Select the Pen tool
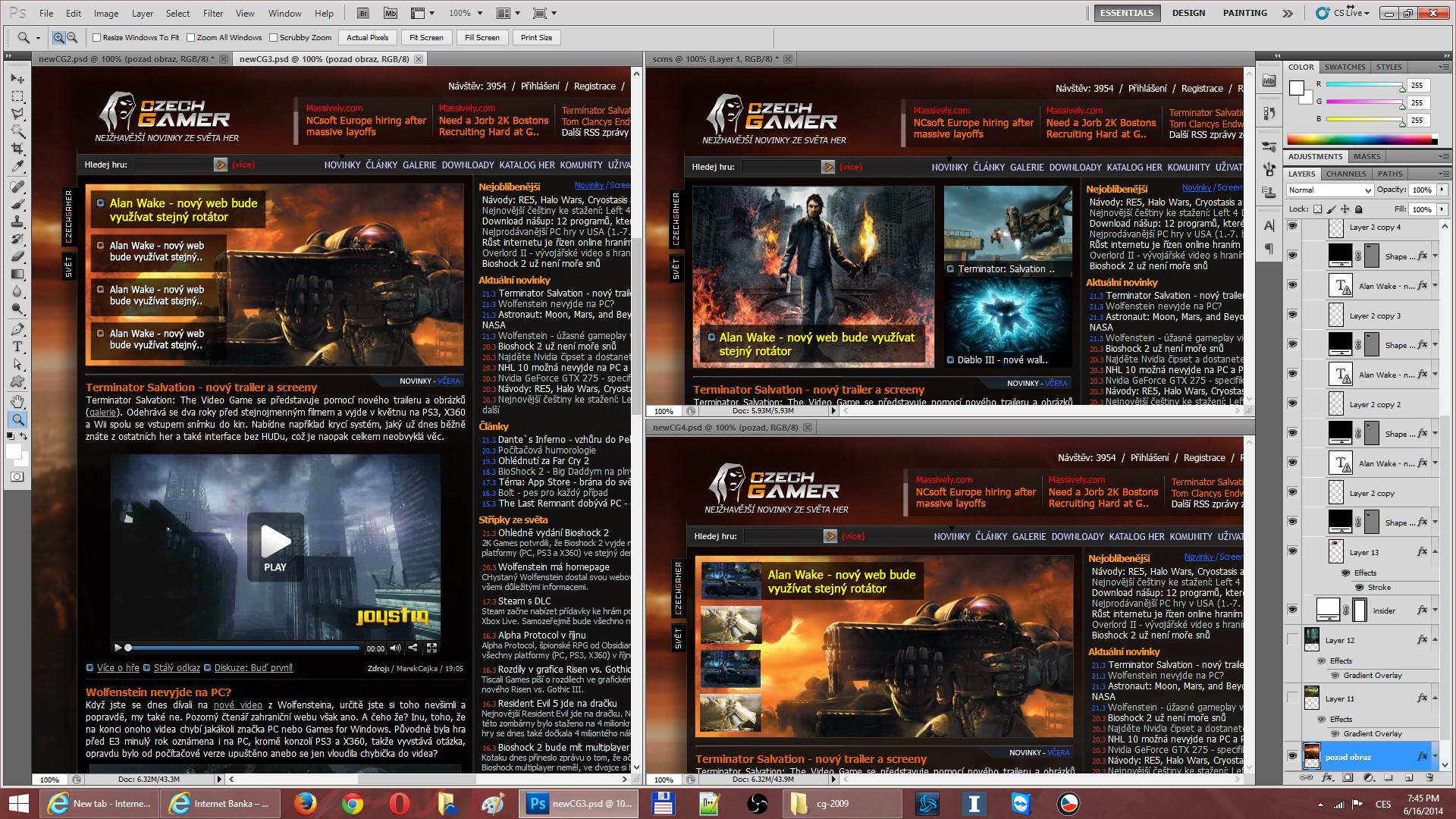Viewport: 1456px width, 819px height. [17, 330]
